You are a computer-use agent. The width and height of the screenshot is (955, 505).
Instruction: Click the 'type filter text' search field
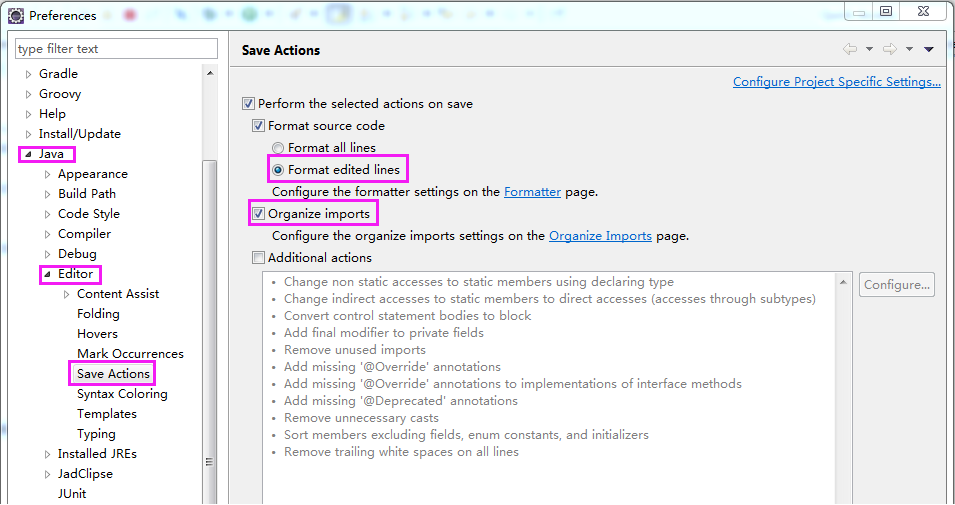(116, 49)
